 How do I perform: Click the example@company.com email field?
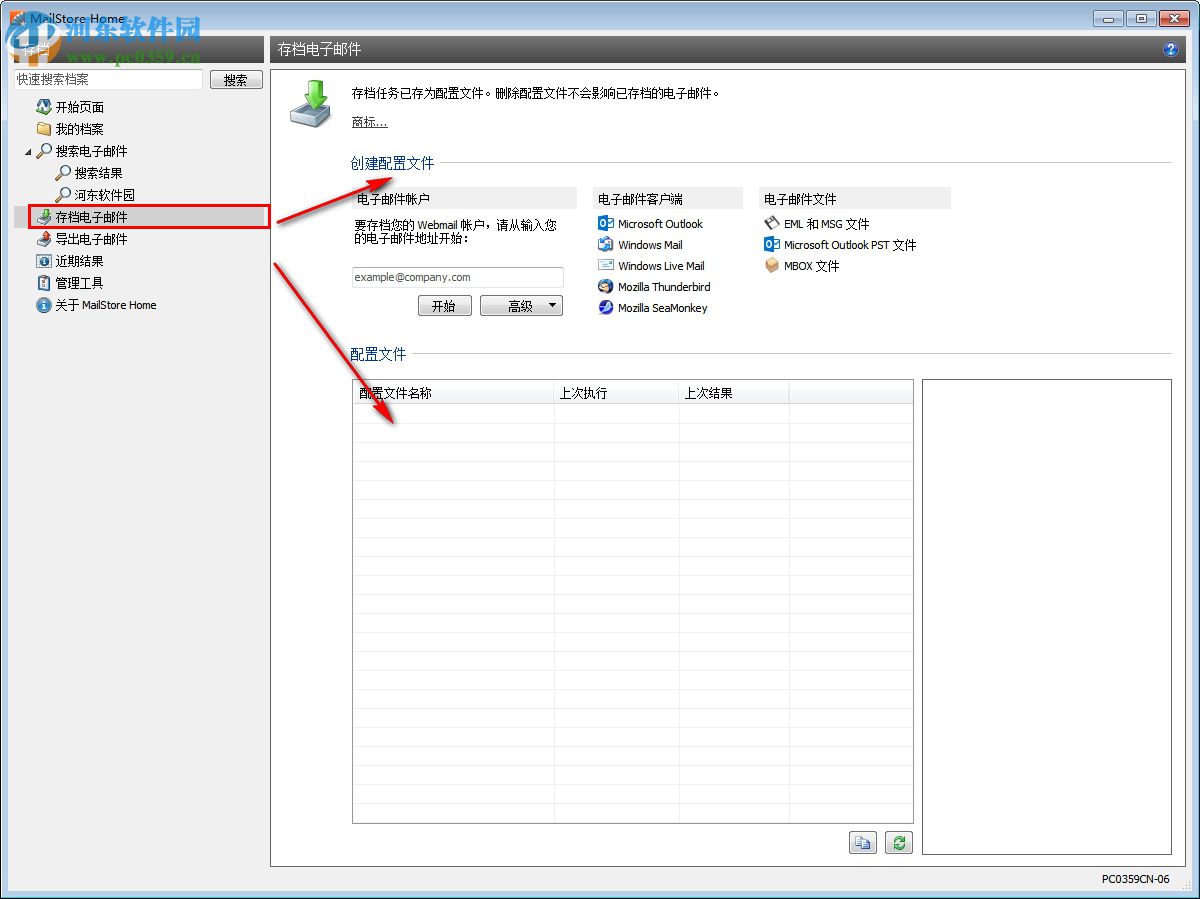457,278
